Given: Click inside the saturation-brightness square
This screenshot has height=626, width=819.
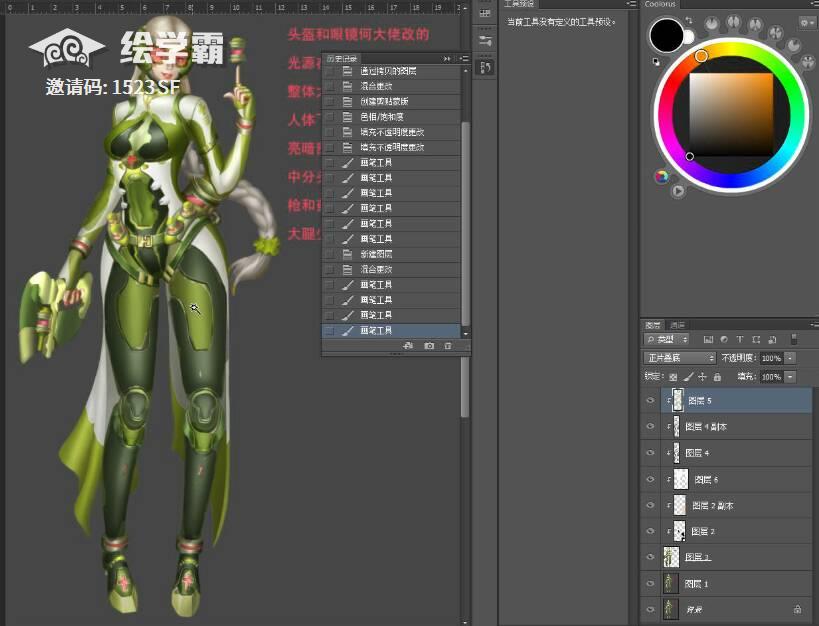Looking at the screenshot, I should click(731, 115).
